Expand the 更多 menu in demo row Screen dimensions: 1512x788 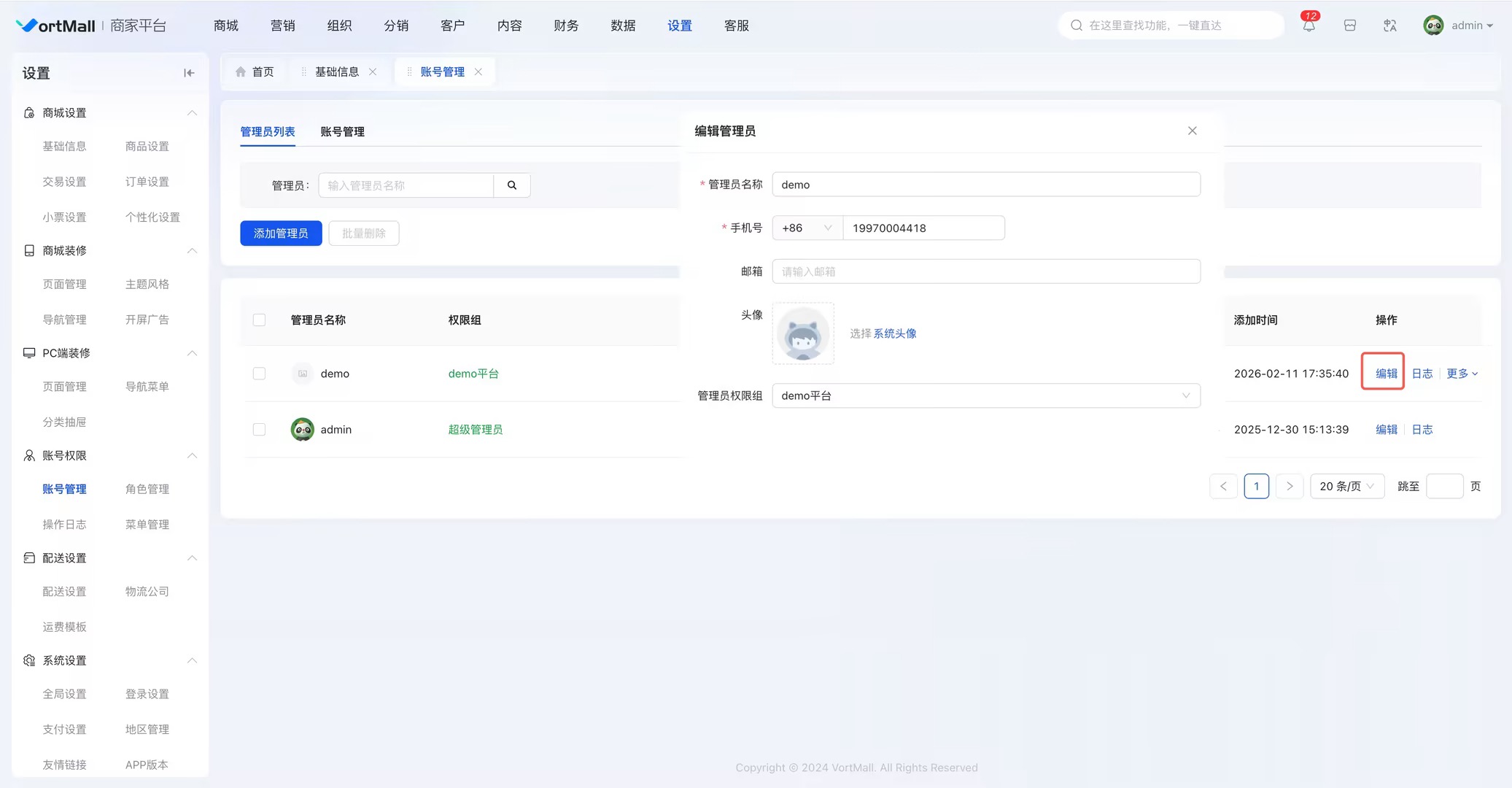(1461, 373)
